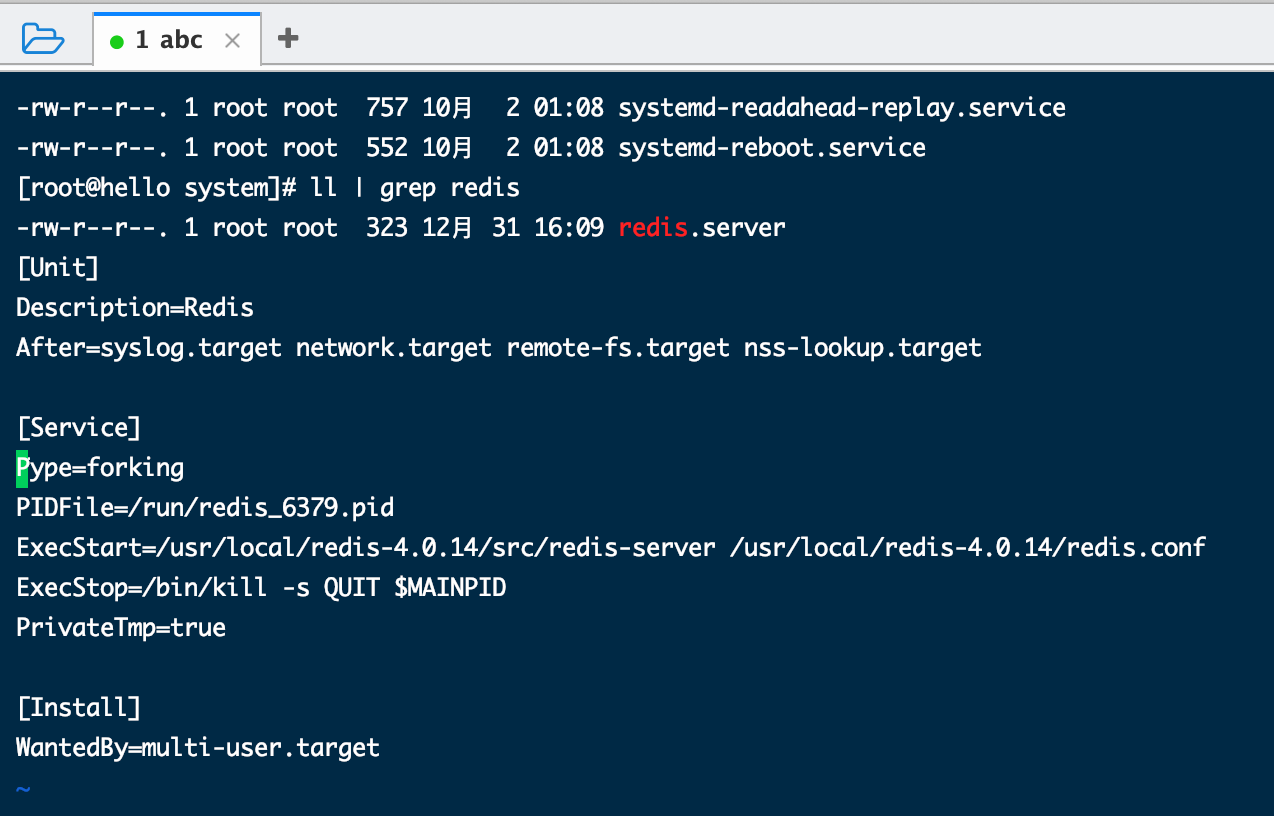1274x816 pixels.
Task: Click the green connection status dot
Action: click(x=117, y=41)
